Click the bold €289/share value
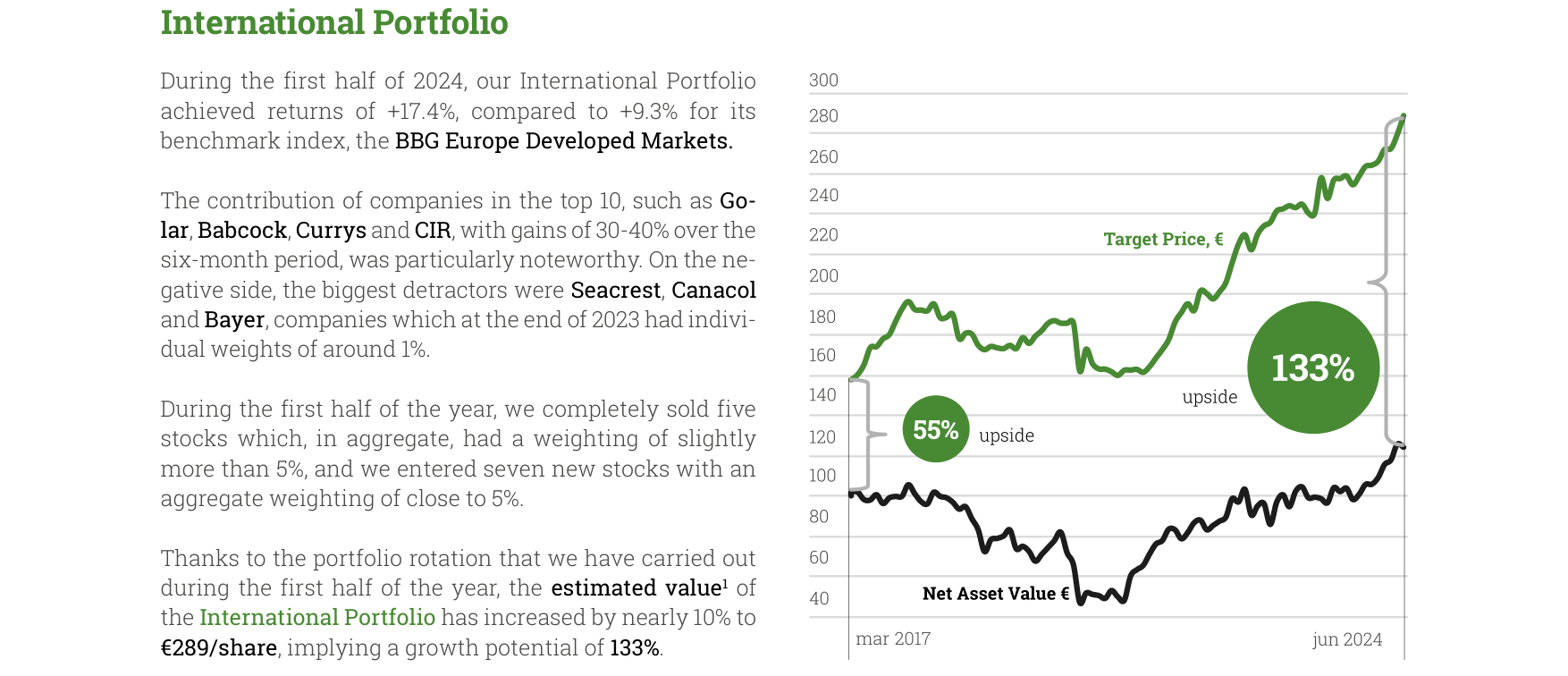 pyautogui.click(x=219, y=647)
